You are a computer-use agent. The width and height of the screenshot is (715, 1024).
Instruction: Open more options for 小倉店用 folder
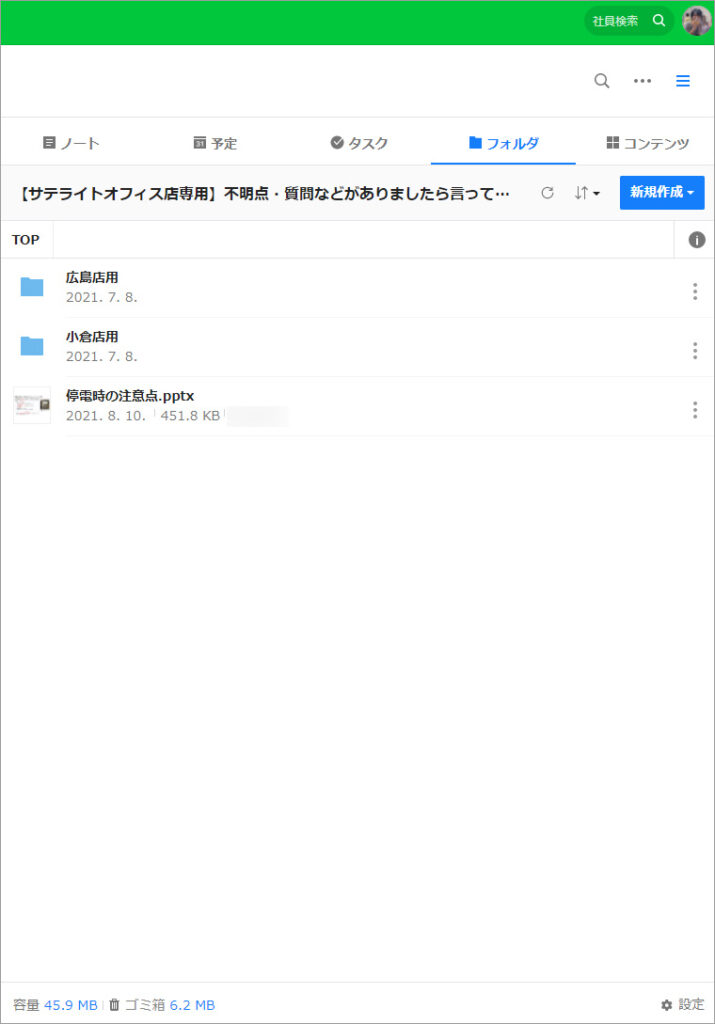tap(695, 350)
